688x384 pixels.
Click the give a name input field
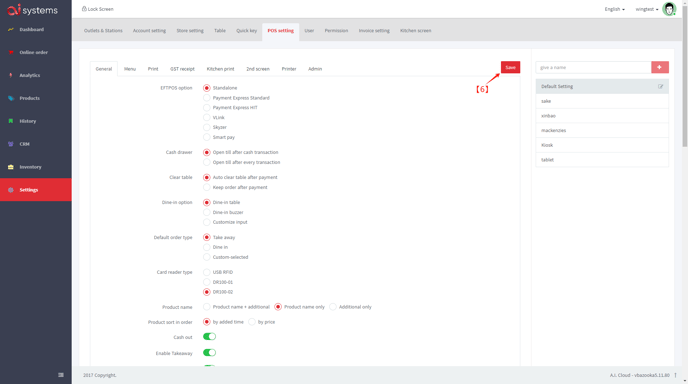593,67
